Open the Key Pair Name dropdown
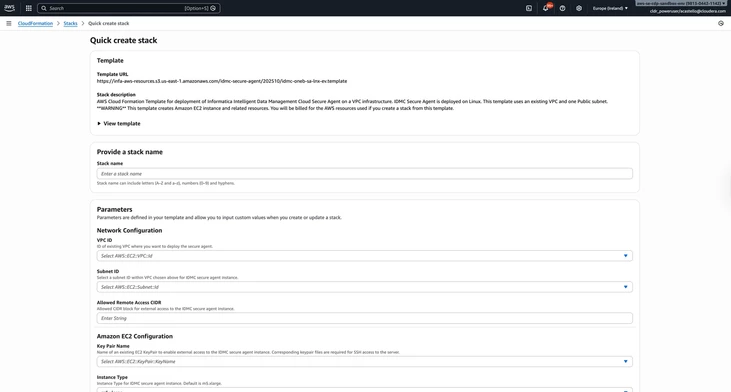The image size is (731, 392). point(365,362)
